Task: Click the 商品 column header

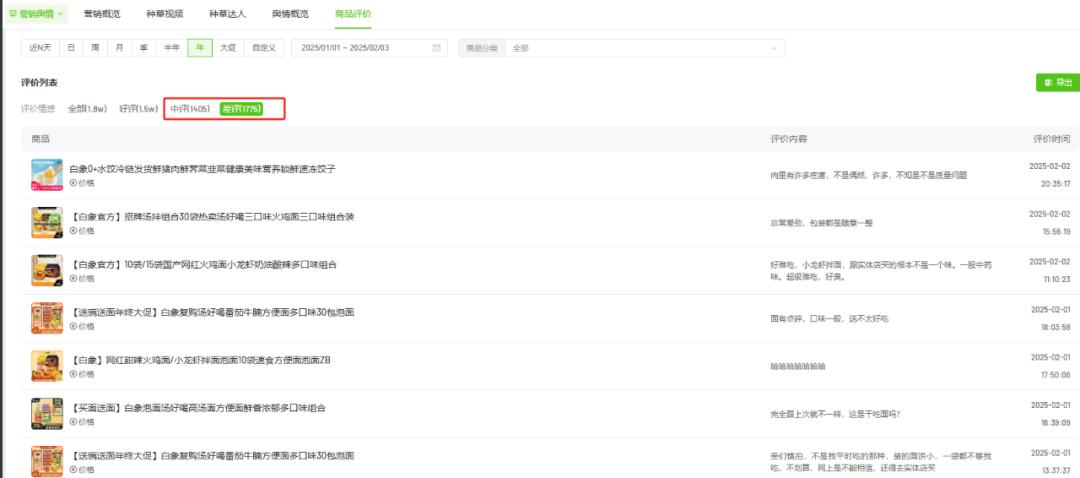Action: coord(40,139)
